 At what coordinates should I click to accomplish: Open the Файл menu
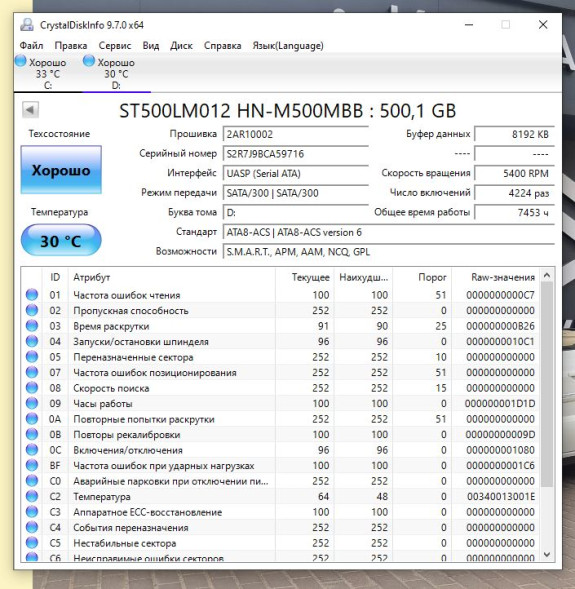click(31, 46)
